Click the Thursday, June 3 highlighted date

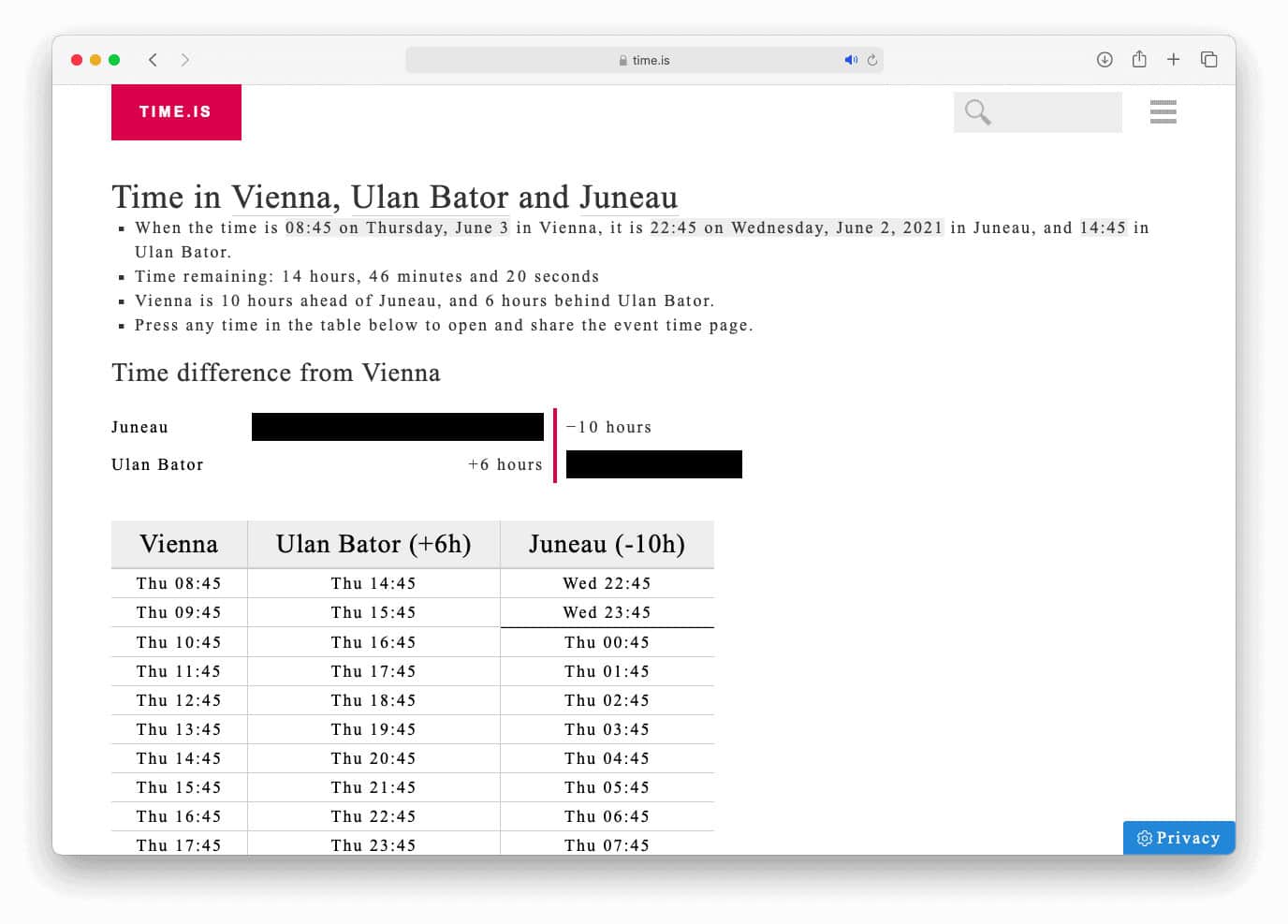click(x=437, y=227)
